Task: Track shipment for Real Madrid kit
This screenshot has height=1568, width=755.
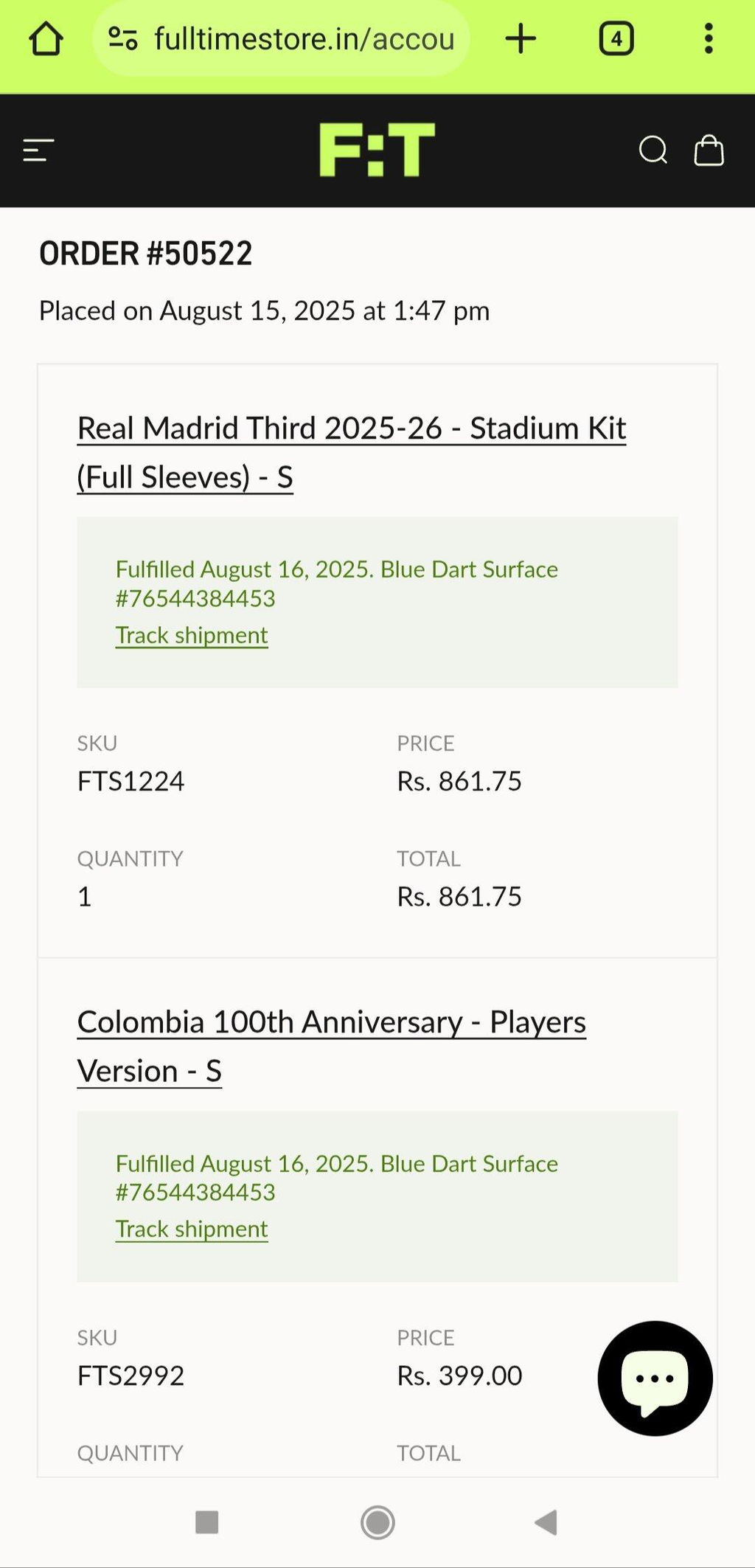Action: (x=192, y=635)
